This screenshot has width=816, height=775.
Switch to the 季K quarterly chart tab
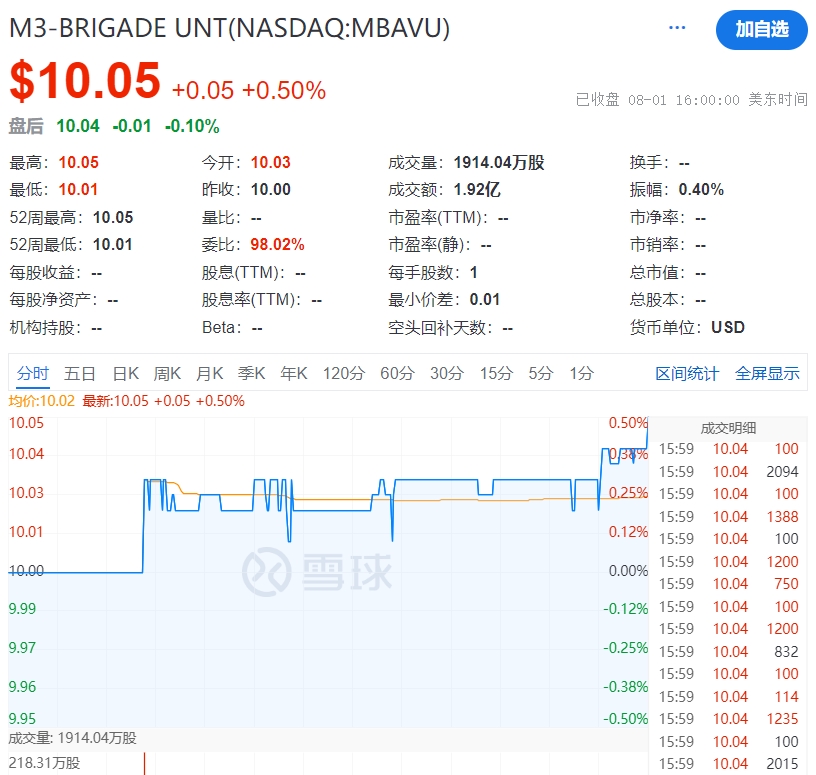[x=250, y=372]
